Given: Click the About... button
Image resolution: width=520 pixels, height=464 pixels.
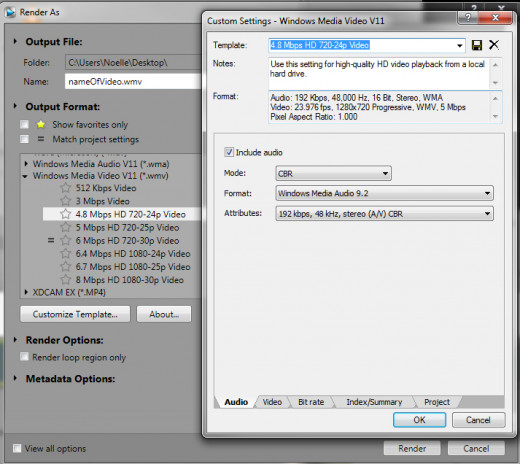Looking at the screenshot, I should point(164,314).
